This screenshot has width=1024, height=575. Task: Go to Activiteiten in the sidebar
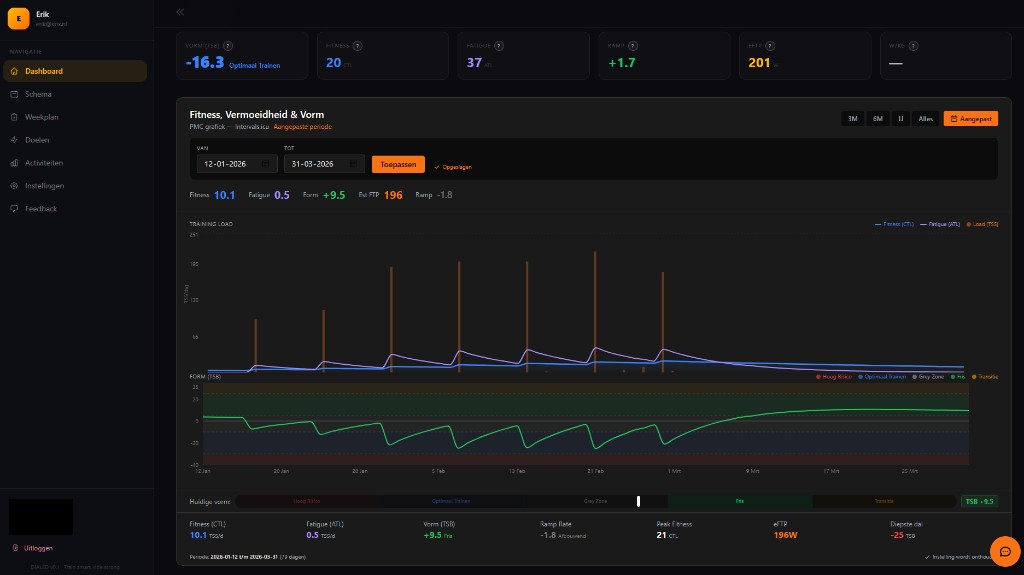click(43, 163)
